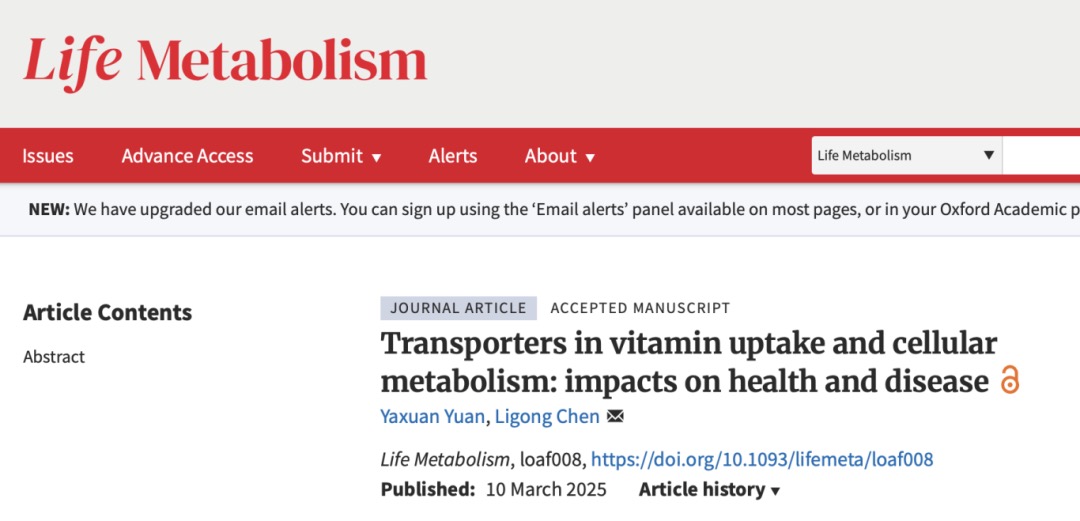Click the open access lock icon
1080x521 pixels.
[1010, 380]
